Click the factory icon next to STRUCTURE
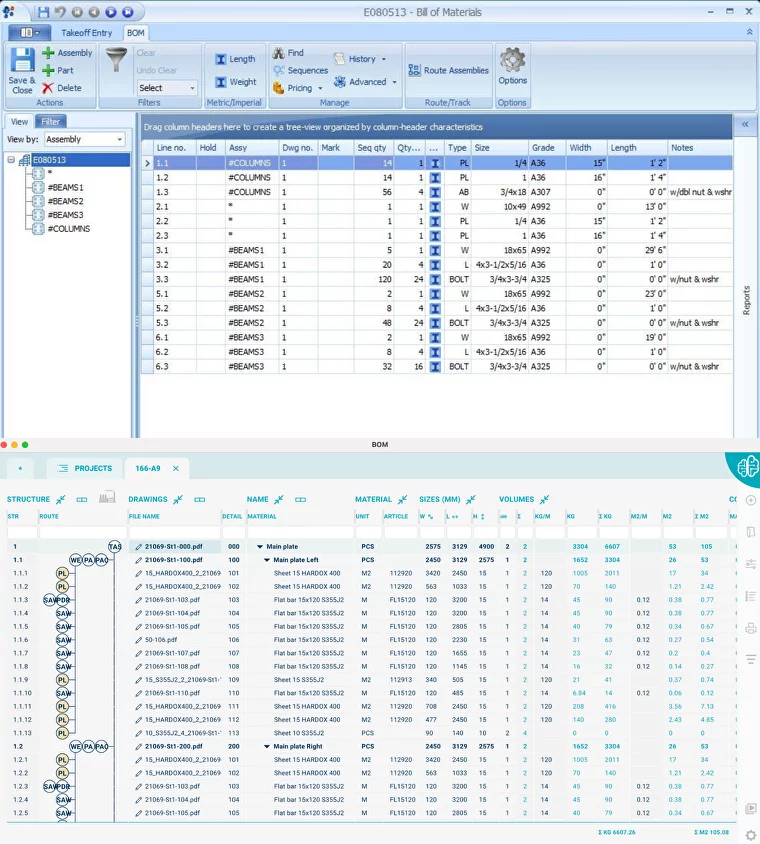 pos(107,498)
